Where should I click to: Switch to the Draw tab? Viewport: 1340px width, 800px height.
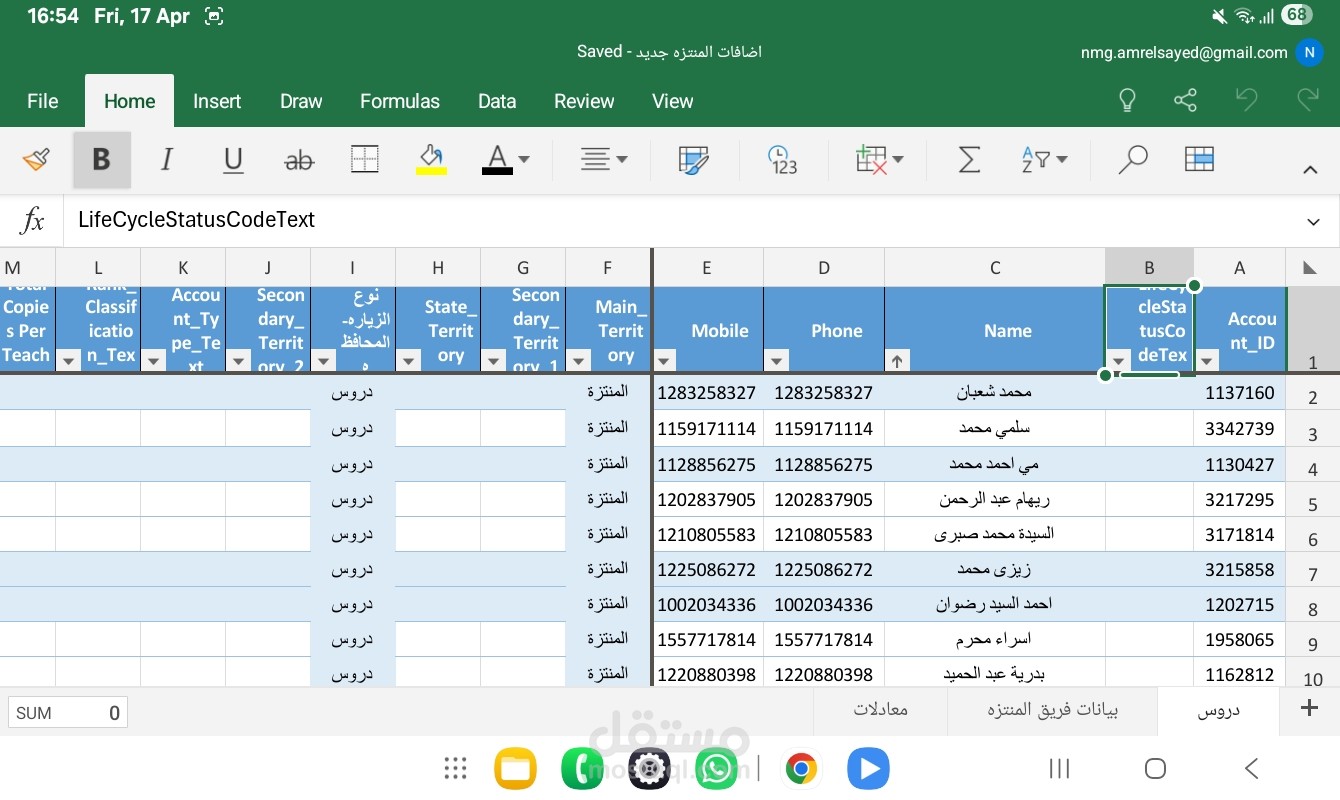click(301, 101)
